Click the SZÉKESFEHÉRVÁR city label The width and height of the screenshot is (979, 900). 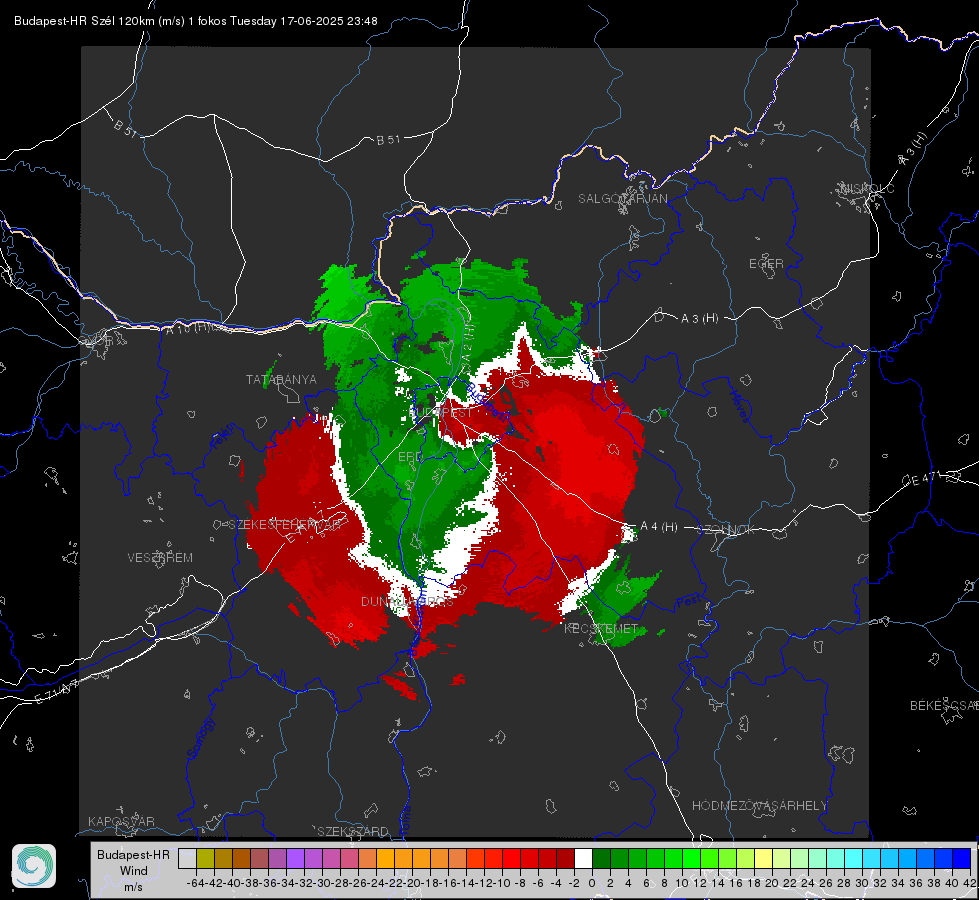[285, 525]
